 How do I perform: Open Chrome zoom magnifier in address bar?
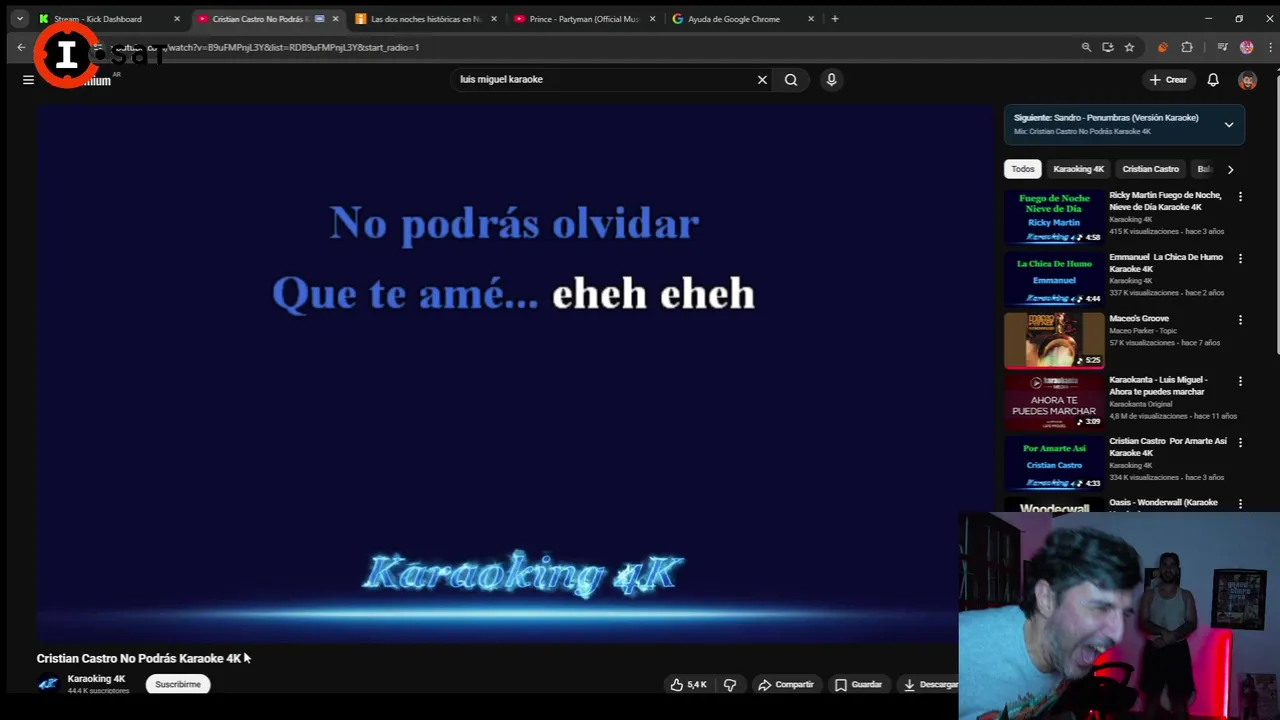pos(1086,47)
